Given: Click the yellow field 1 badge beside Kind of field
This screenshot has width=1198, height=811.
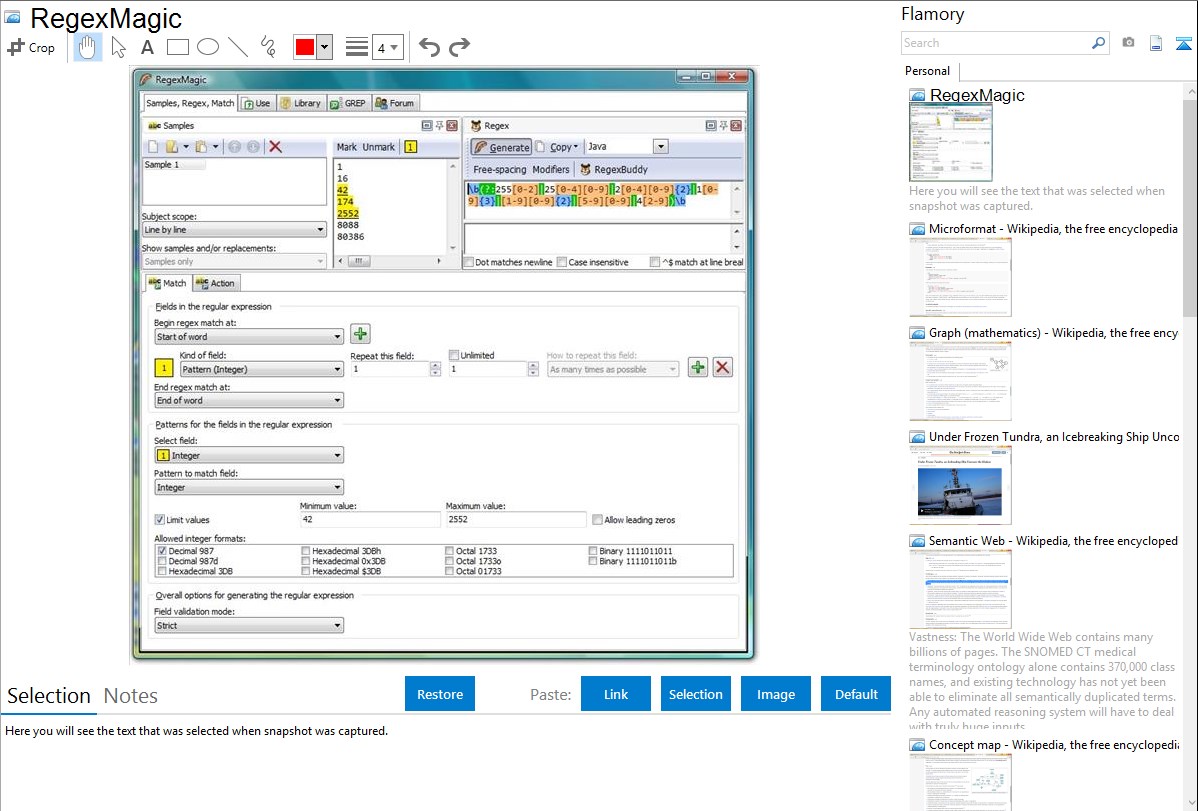Looking at the screenshot, I should point(164,368).
